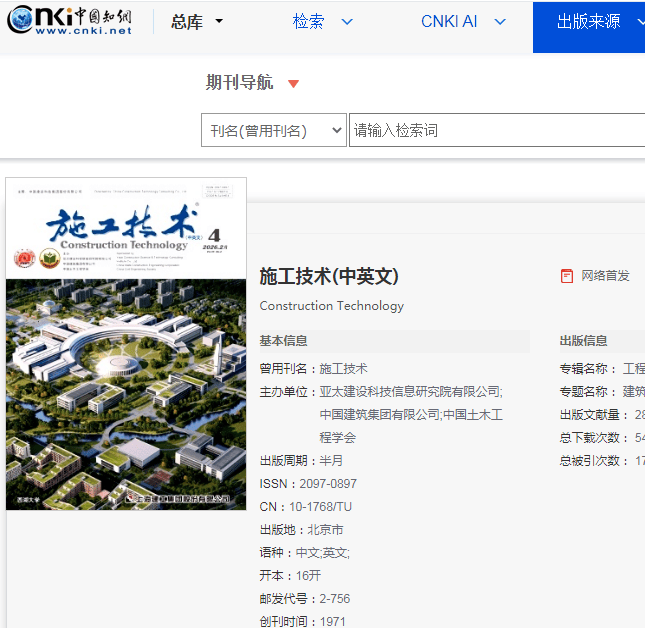Click the Construction Technology subtitle
645x628 pixels.
332,306
